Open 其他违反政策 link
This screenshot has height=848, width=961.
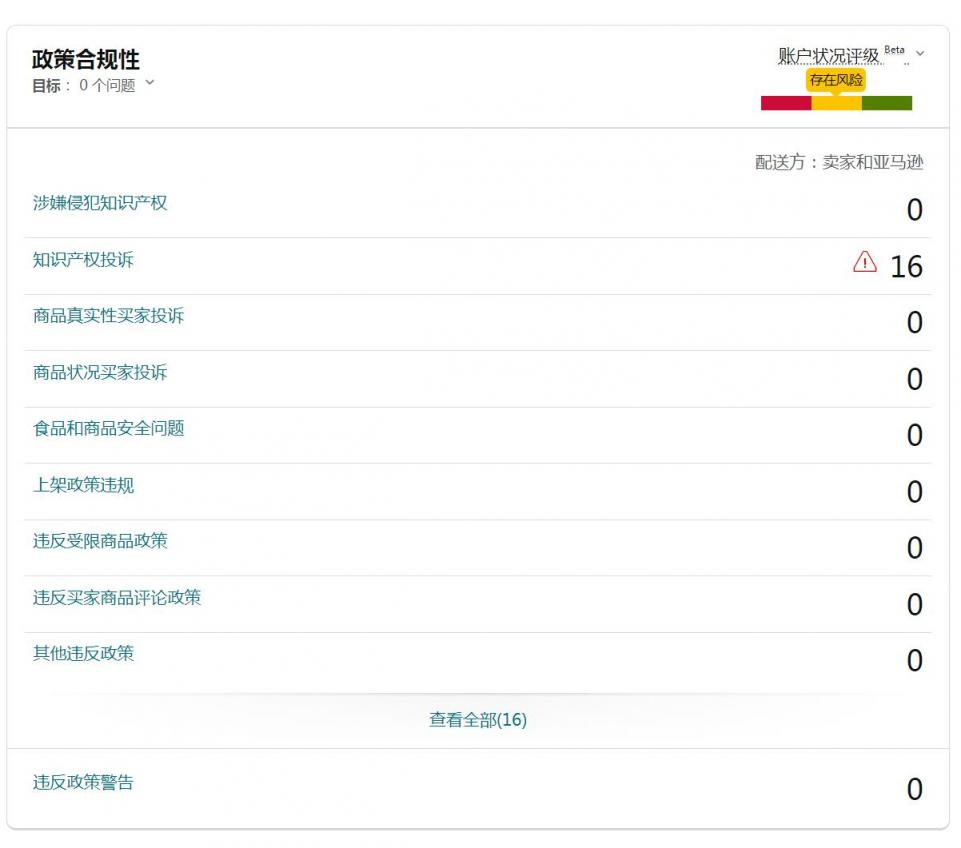coord(83,653)
